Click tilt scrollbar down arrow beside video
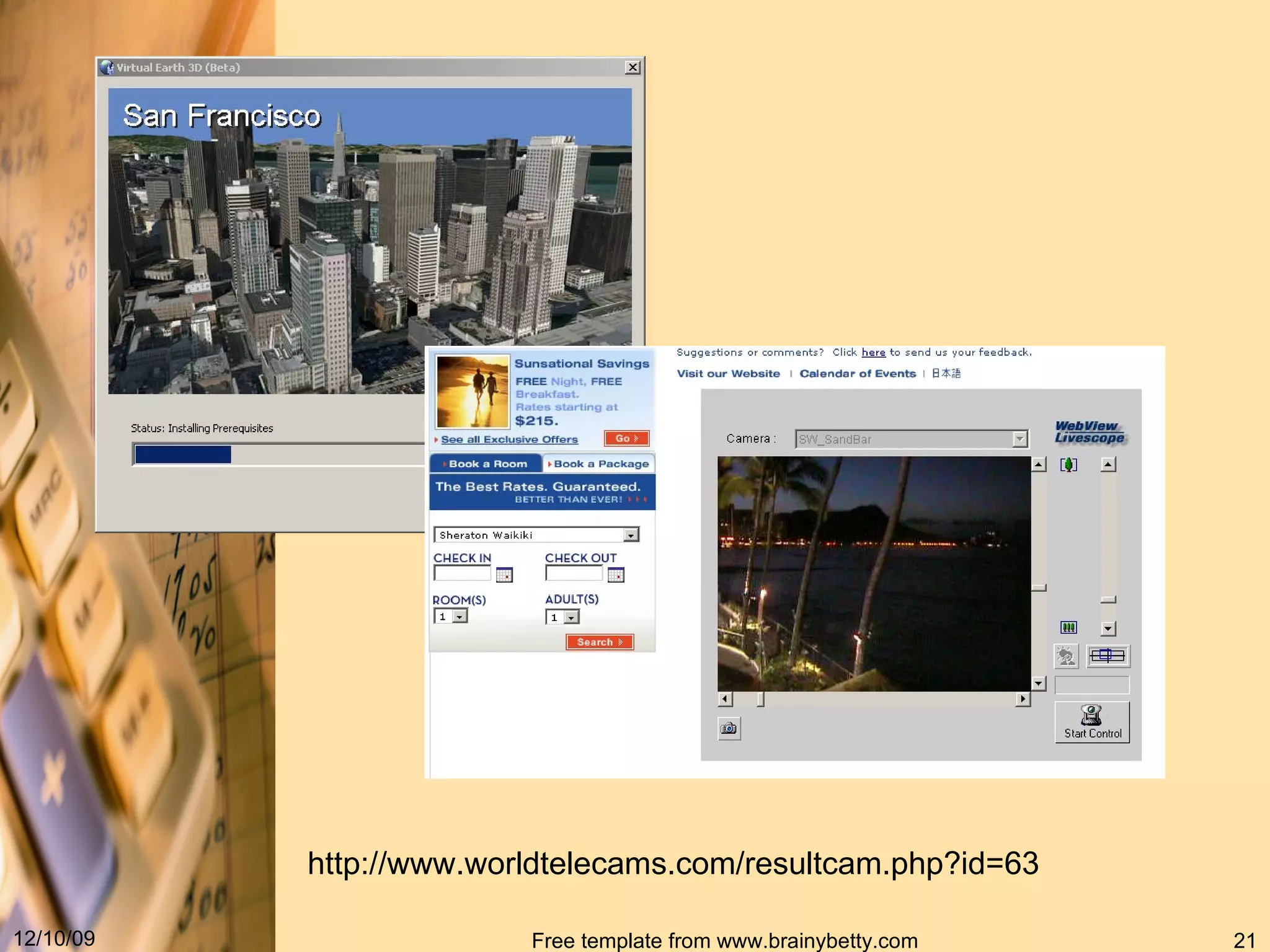1270x952 pixels. (1039, 684)
